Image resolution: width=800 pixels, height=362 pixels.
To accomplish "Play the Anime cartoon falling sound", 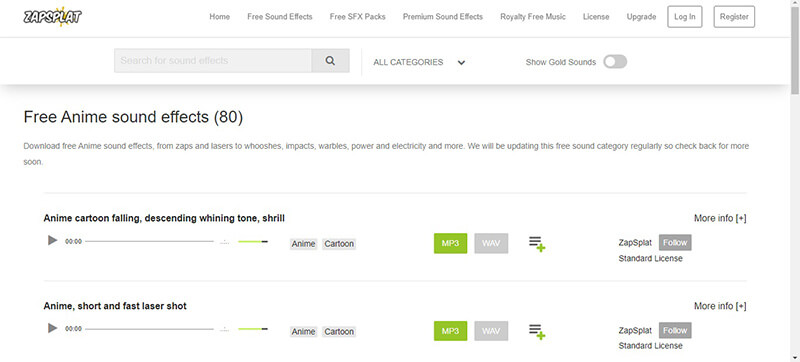I will 53,240.
